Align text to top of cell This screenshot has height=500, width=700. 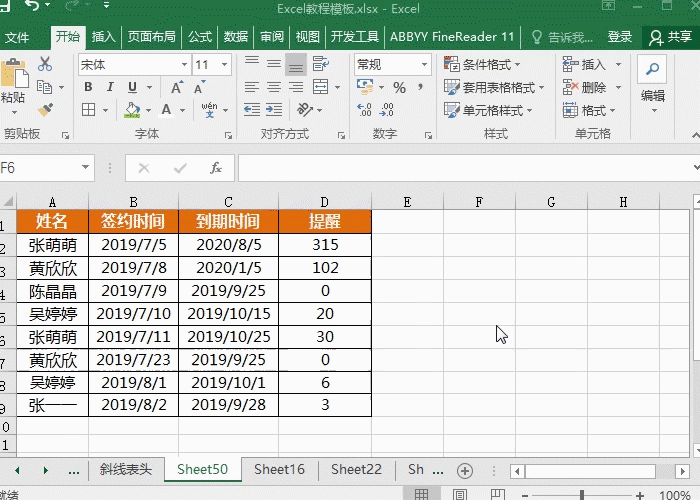point(252,64)
